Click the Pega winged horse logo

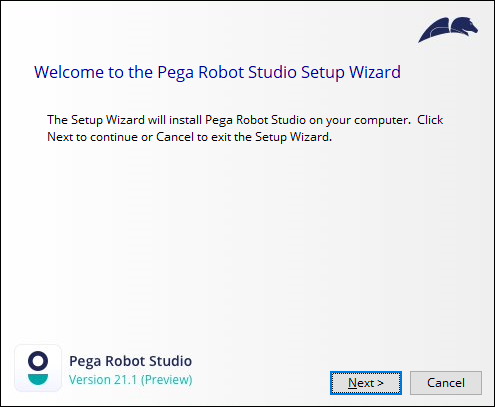(448, 30)
